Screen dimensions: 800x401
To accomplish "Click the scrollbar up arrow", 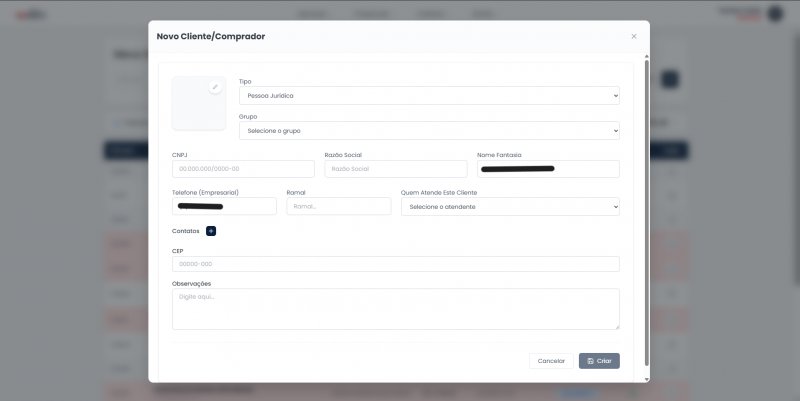I will click(647, 56).
